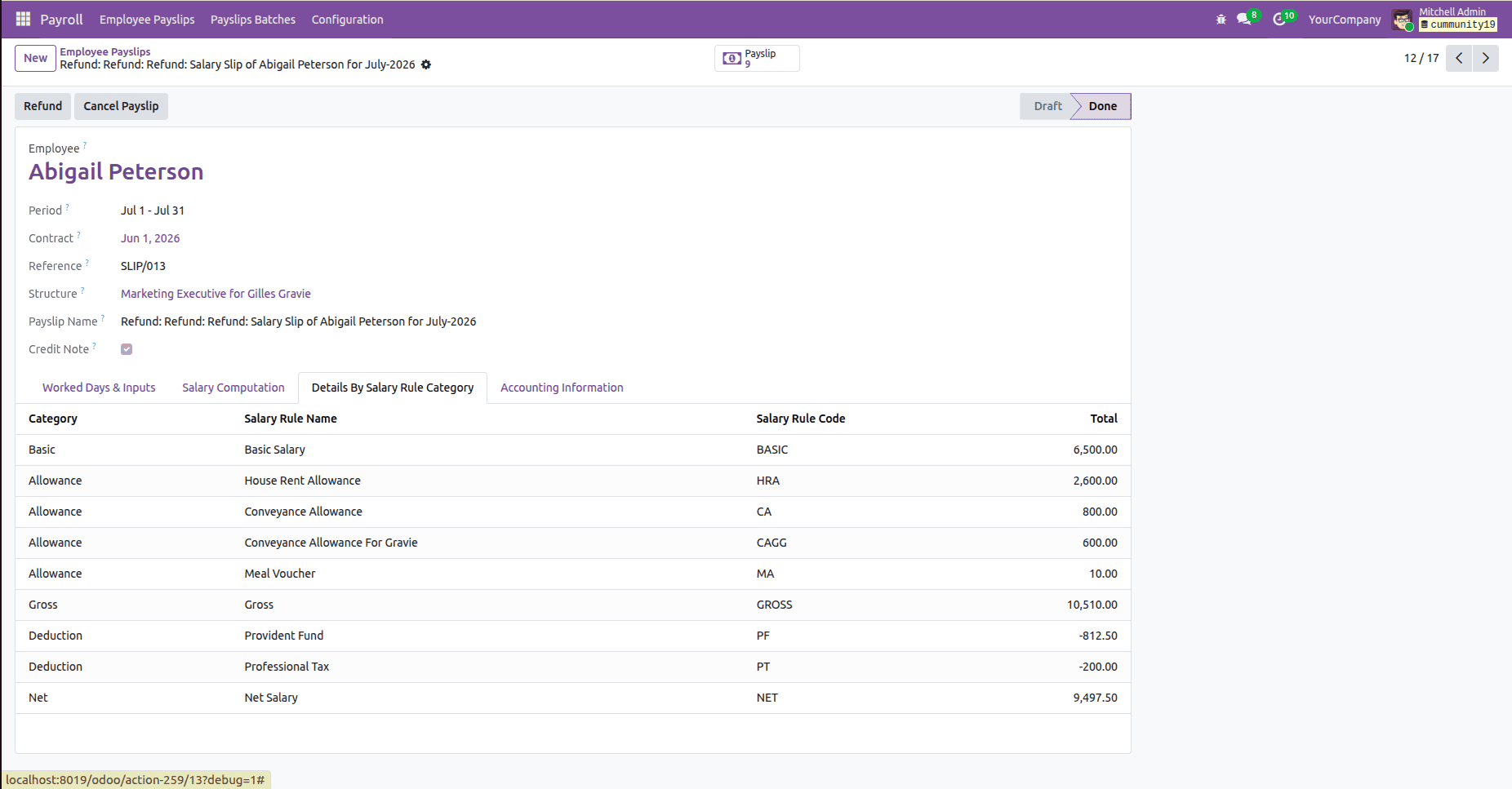The width and height of the screenshot is (1512, 789).
Task: Click Cancel Payslip button
Action: [121, 106]
